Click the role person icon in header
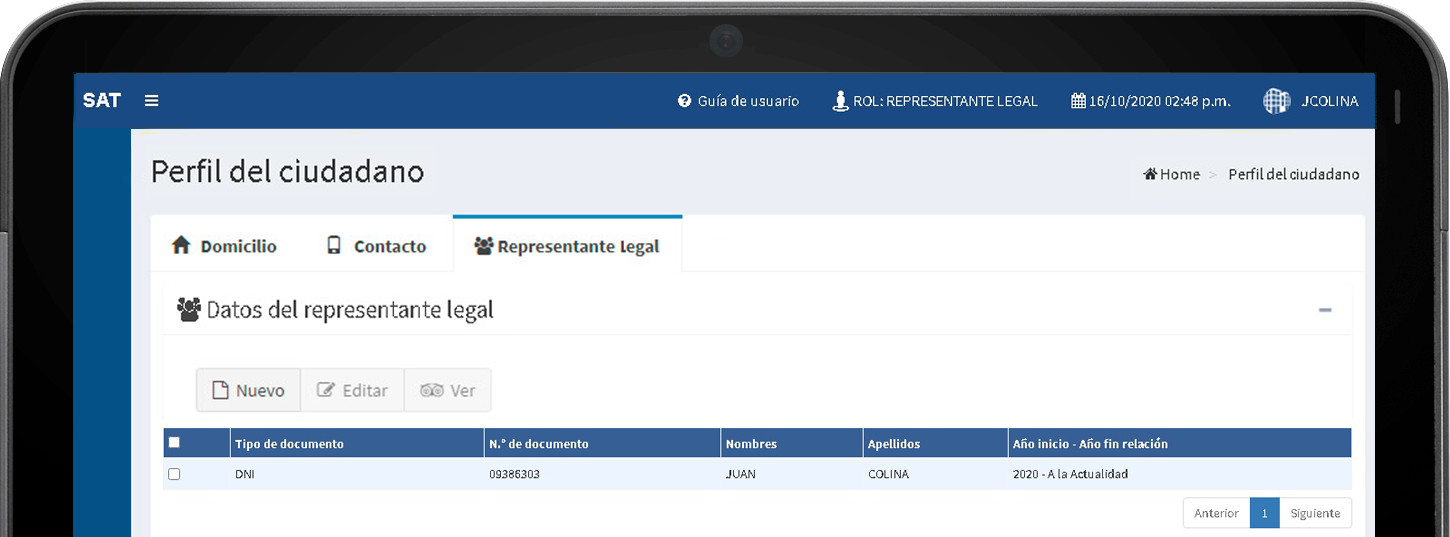 (x=841, y=101)
